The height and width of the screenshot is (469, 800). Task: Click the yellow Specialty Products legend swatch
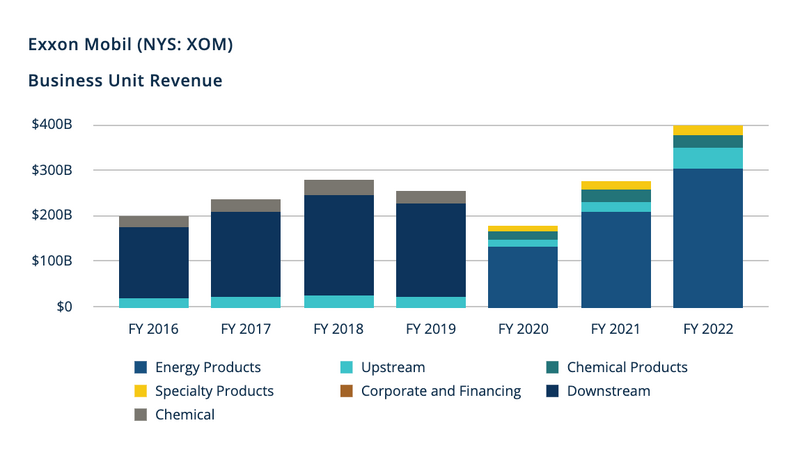click(140, 391)
